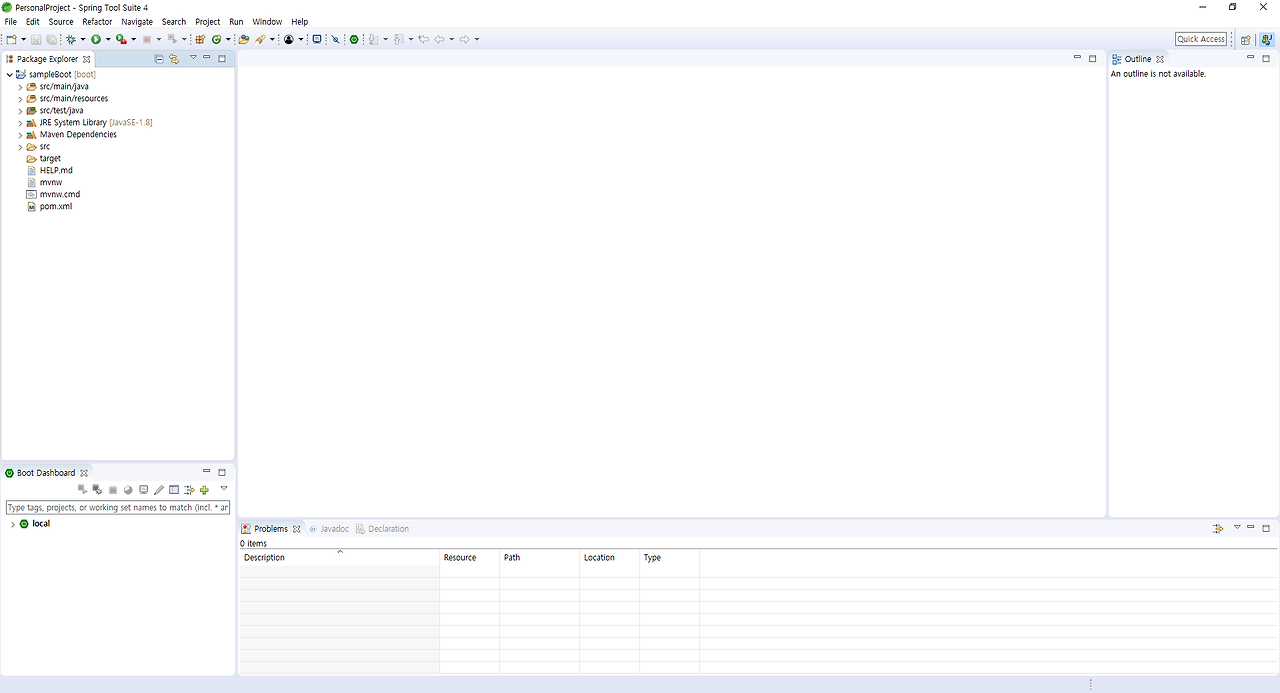The width and height of the screenshot is (1280, 693).
Task: Click the Boot Dashboard open browser globe icon
Action: pos(128,490)
